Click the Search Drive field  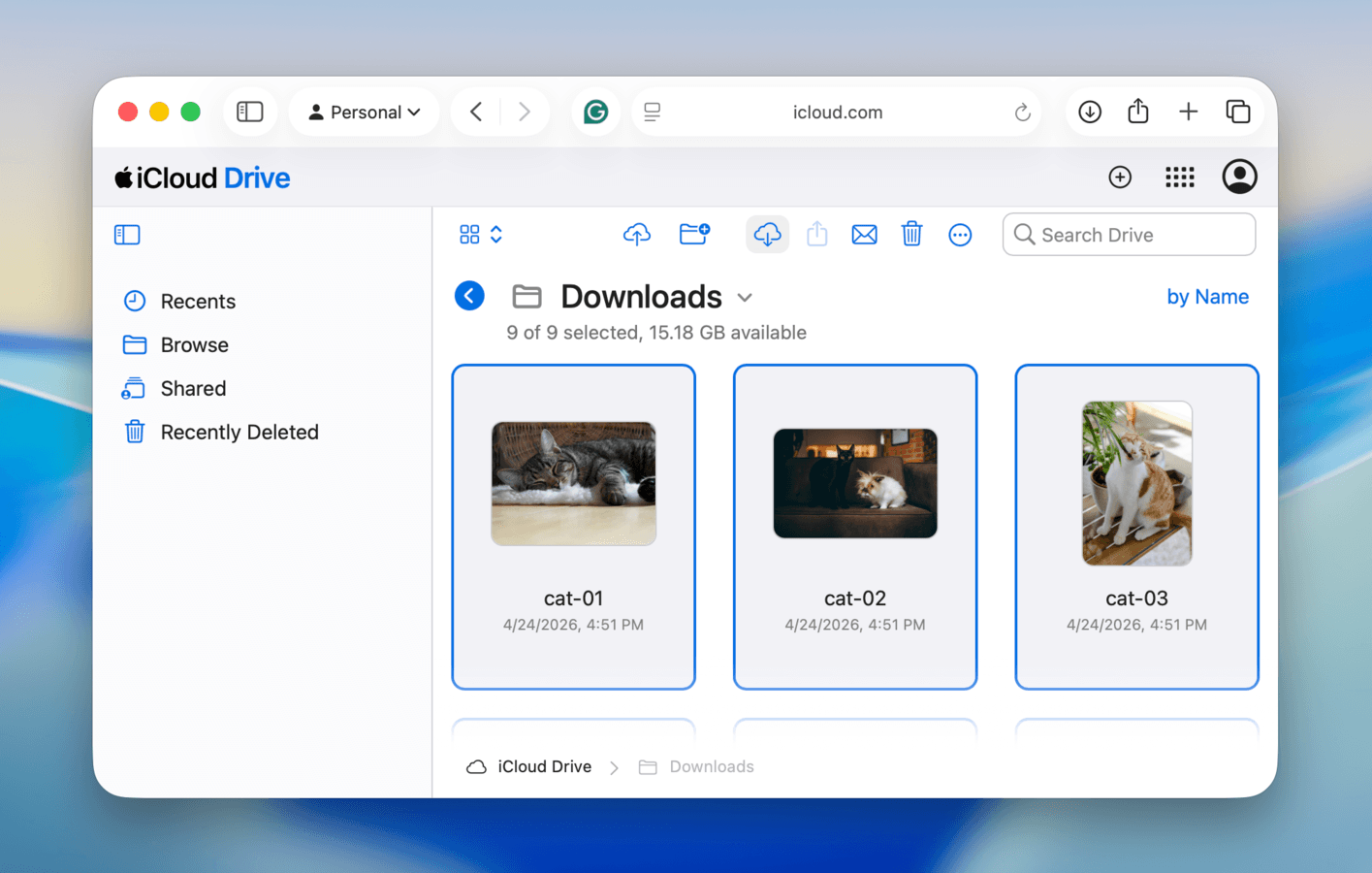point(1129,235)
